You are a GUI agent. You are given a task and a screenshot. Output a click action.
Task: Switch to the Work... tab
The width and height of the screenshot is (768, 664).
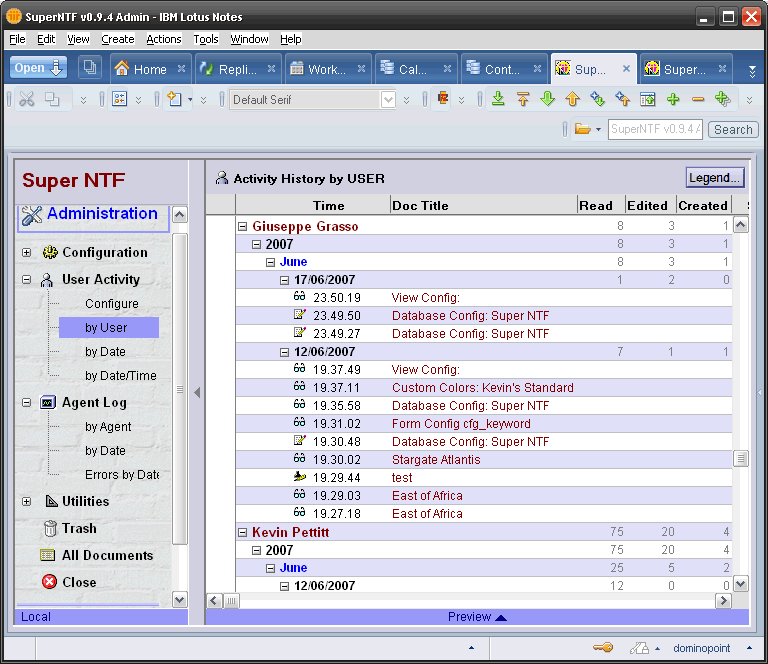[327, 69]
